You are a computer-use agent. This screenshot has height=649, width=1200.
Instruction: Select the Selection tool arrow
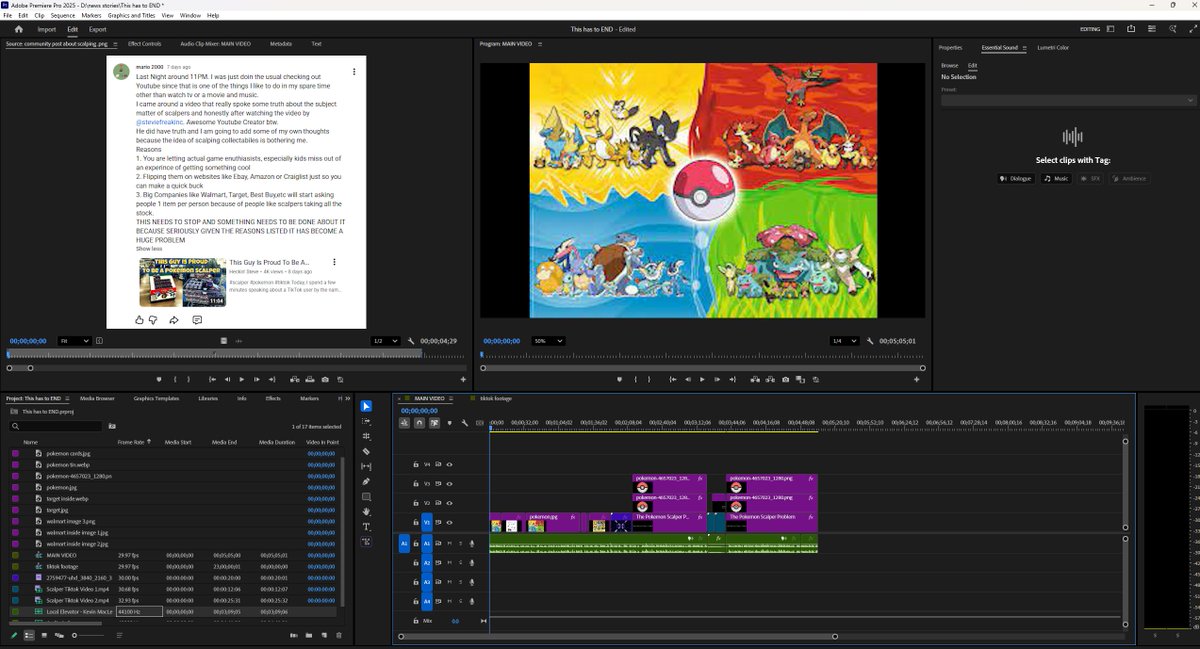(x=366, y=406)
